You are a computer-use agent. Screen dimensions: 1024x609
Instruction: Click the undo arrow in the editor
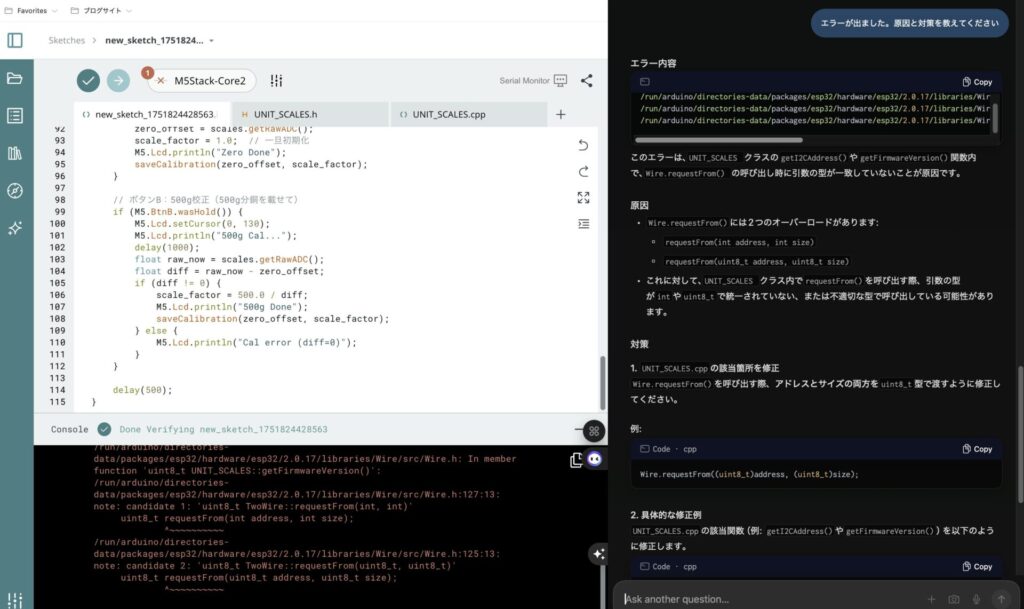click(x=583, y=145)
